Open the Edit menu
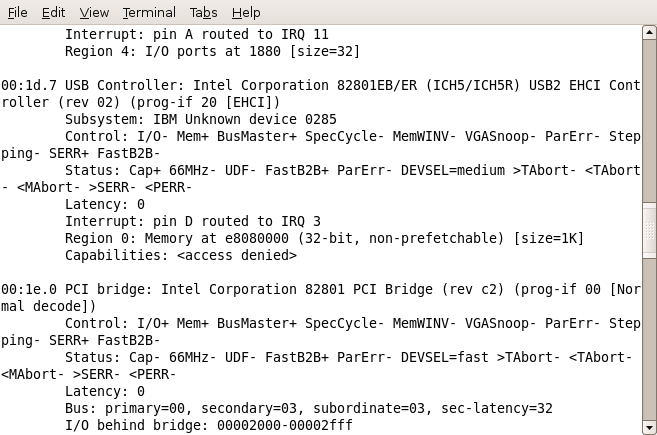657x435 pixels. 53,13
